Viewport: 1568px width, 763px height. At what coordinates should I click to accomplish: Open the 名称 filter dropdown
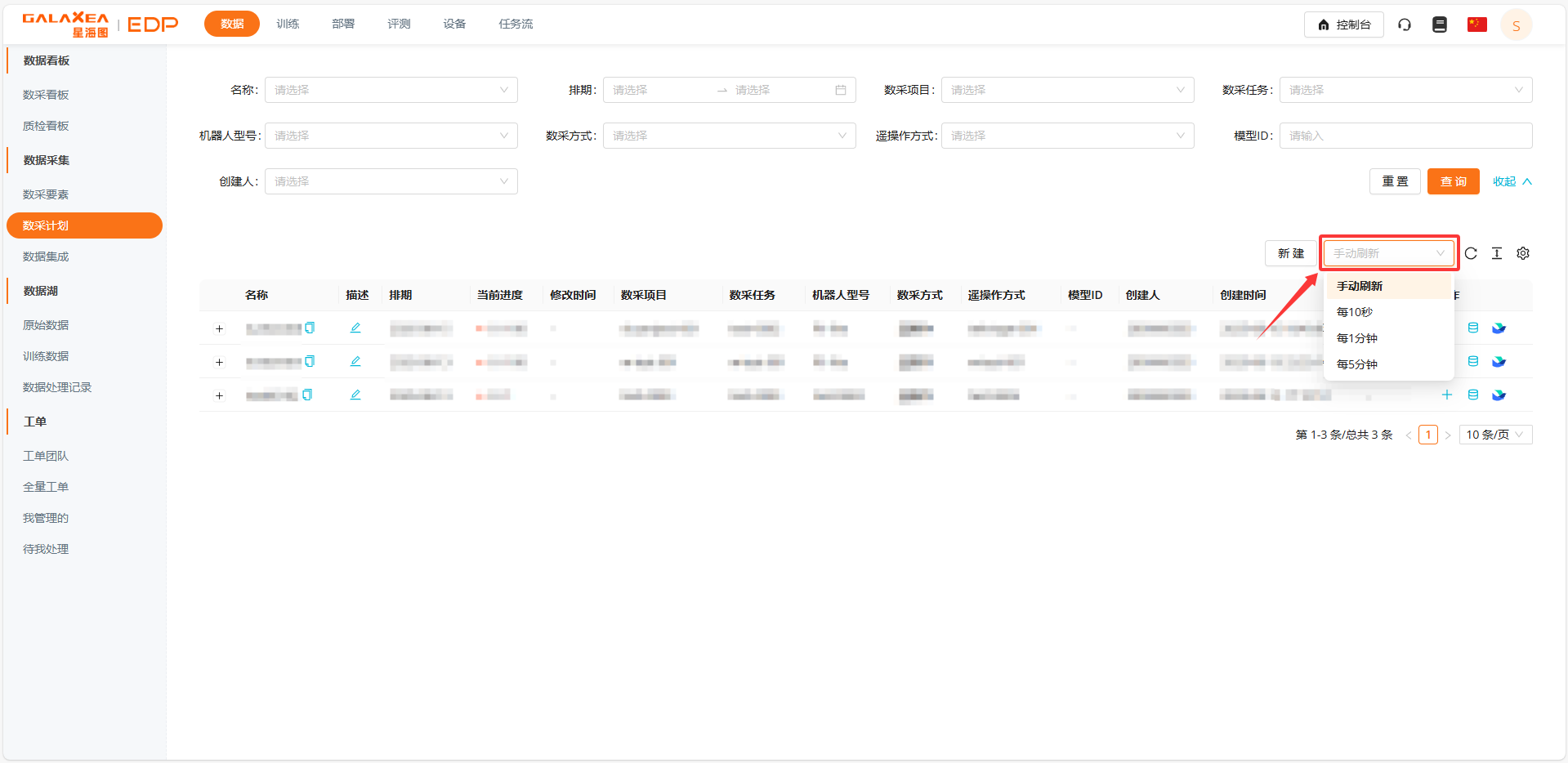click(x=391, y=90)
